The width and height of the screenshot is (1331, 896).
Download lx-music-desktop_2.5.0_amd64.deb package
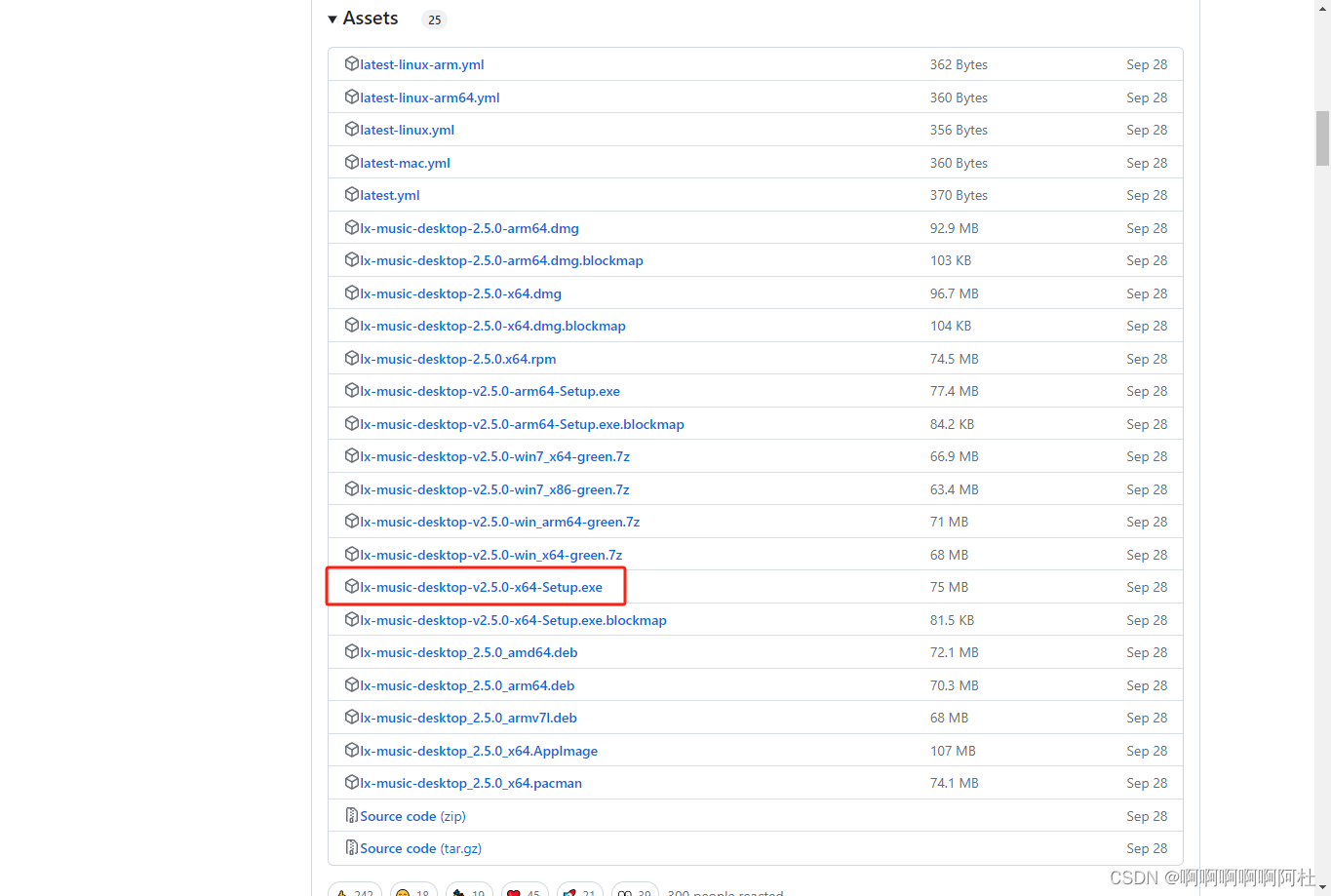tap(469, 652)
